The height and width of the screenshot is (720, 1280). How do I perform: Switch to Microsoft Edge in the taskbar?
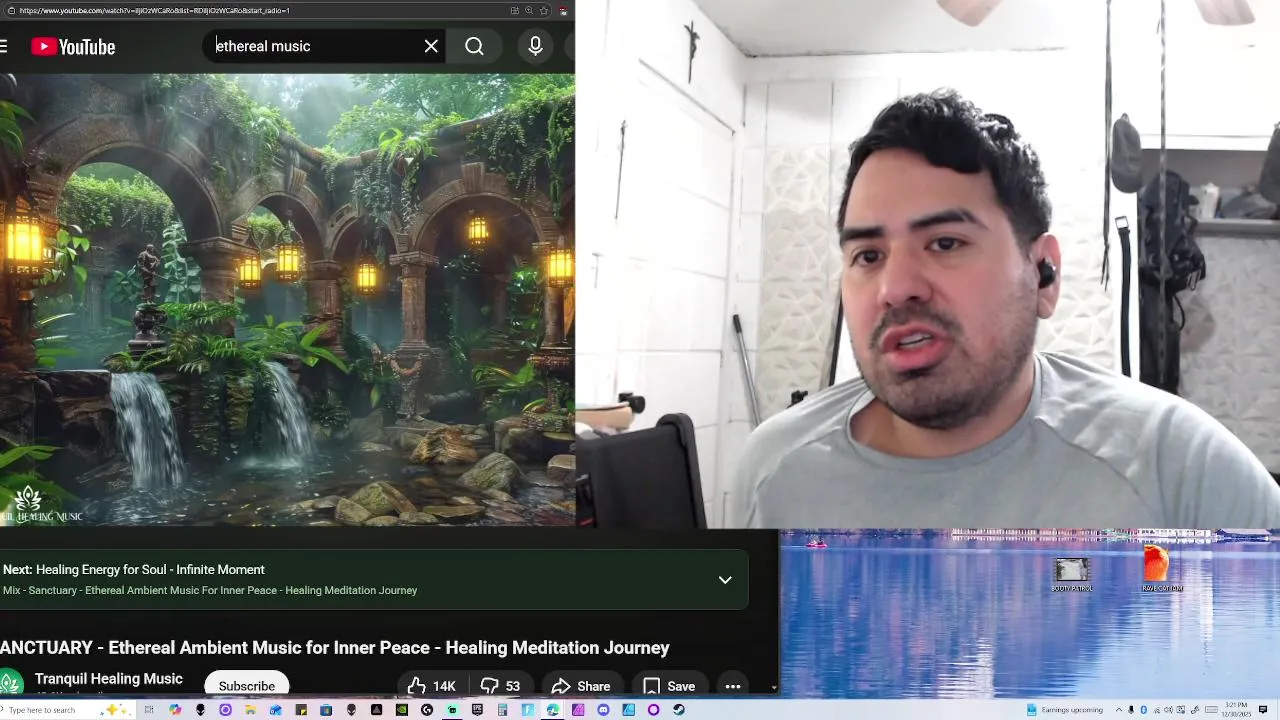(x=552, y=710)
